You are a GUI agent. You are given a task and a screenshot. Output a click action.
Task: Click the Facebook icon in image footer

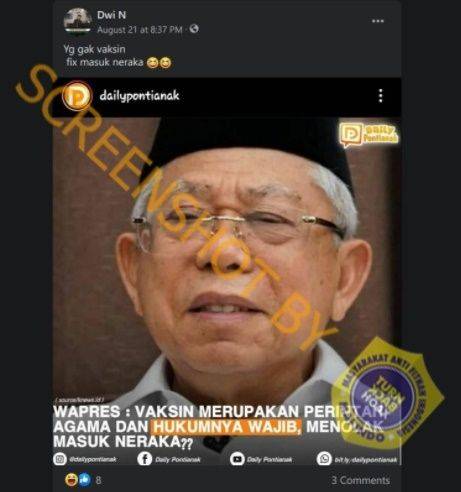tap(145, 459)
